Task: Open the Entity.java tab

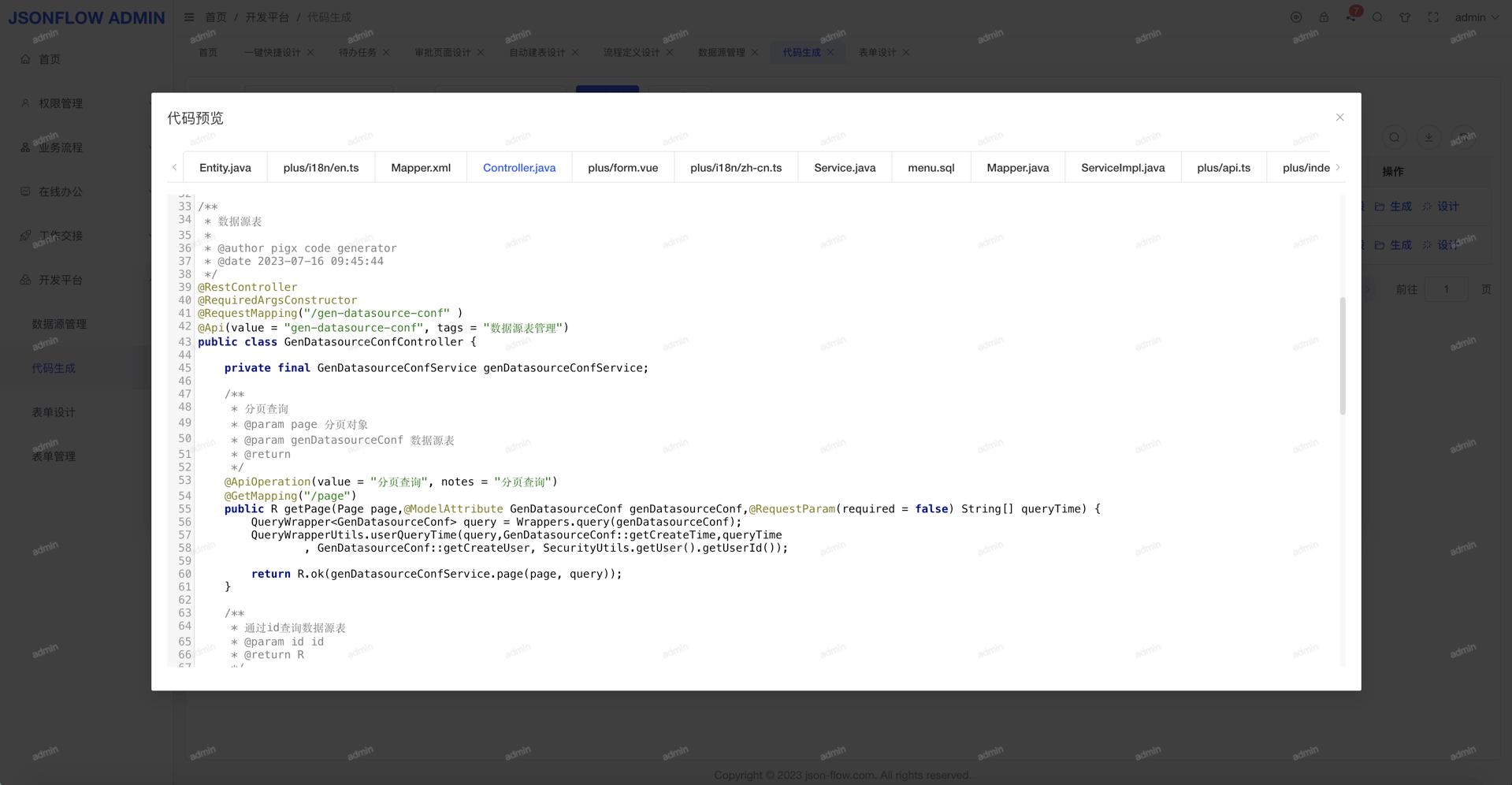Action: [x=225, y=168]
